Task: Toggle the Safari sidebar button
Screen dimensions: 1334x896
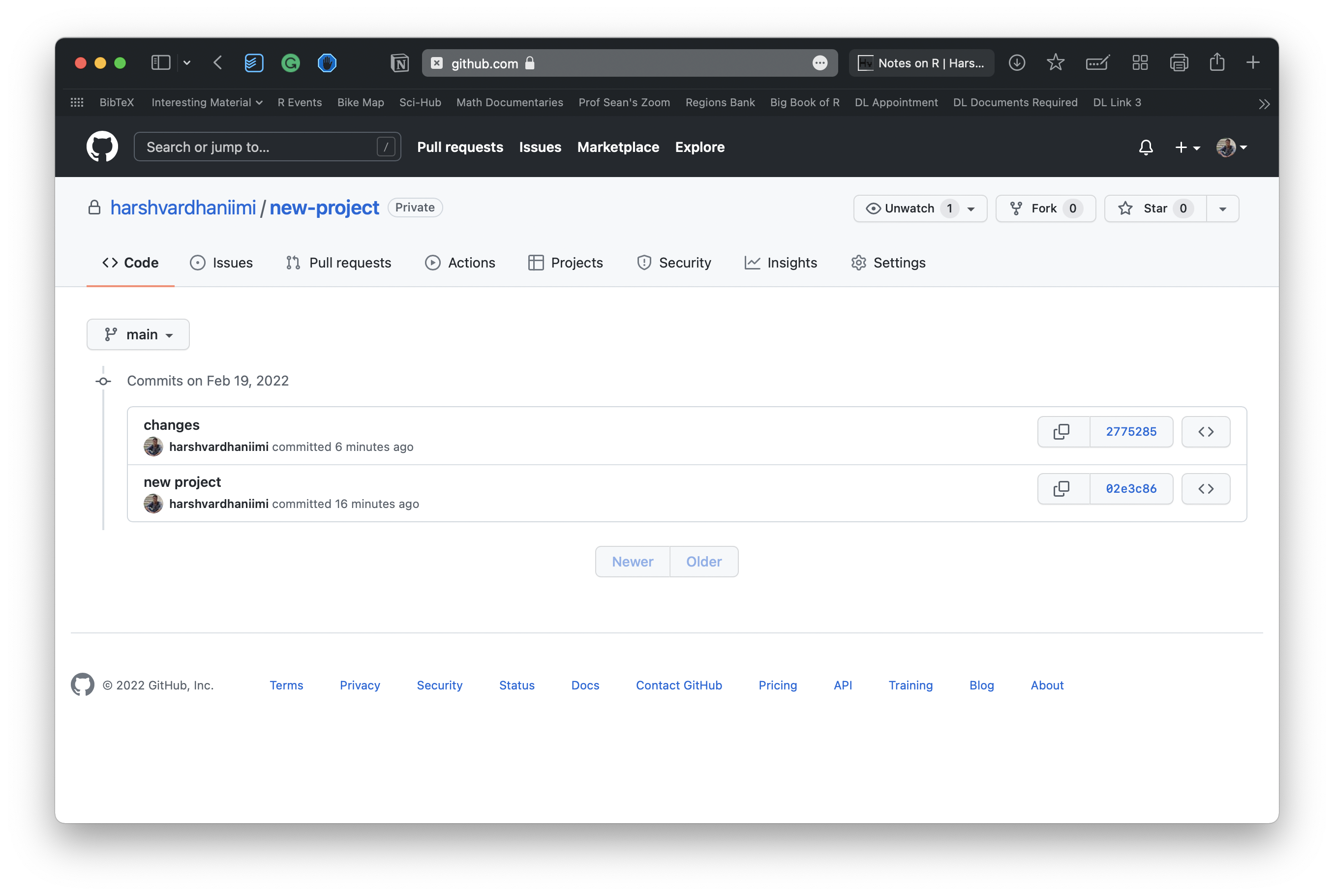Action: click(x=161, y=63)
